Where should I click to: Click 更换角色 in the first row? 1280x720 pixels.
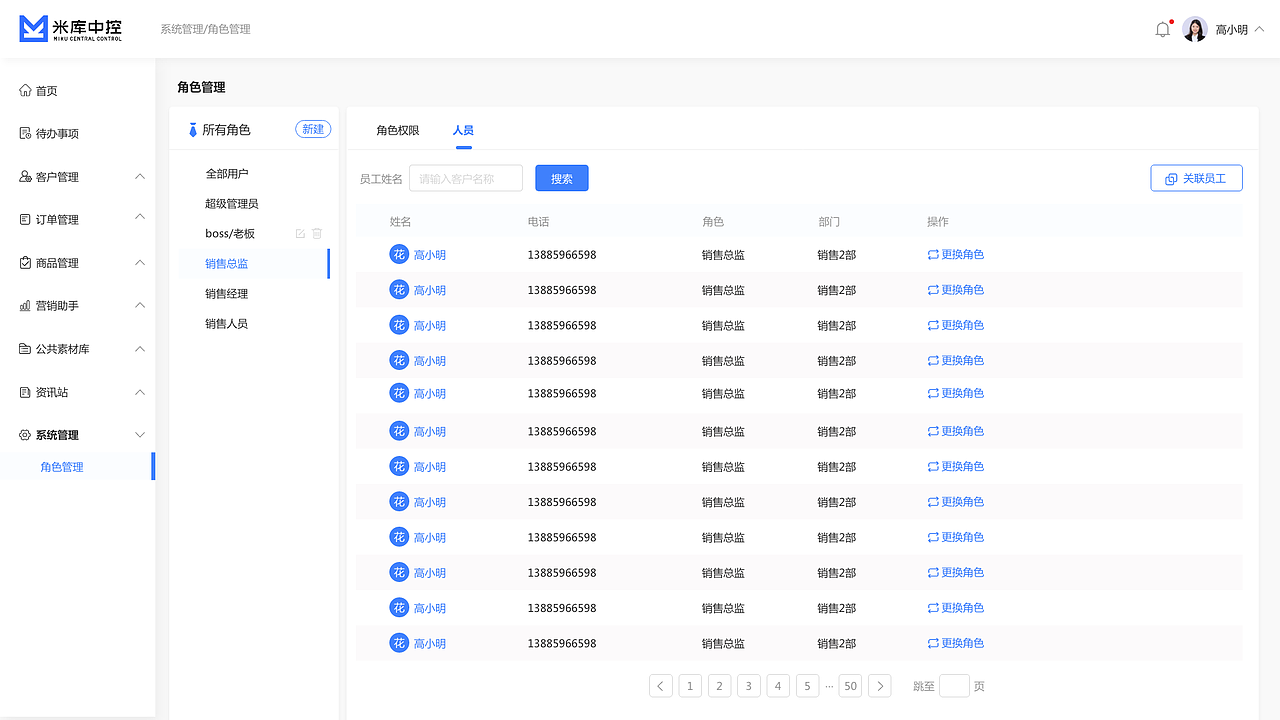[x=956, y=255]
